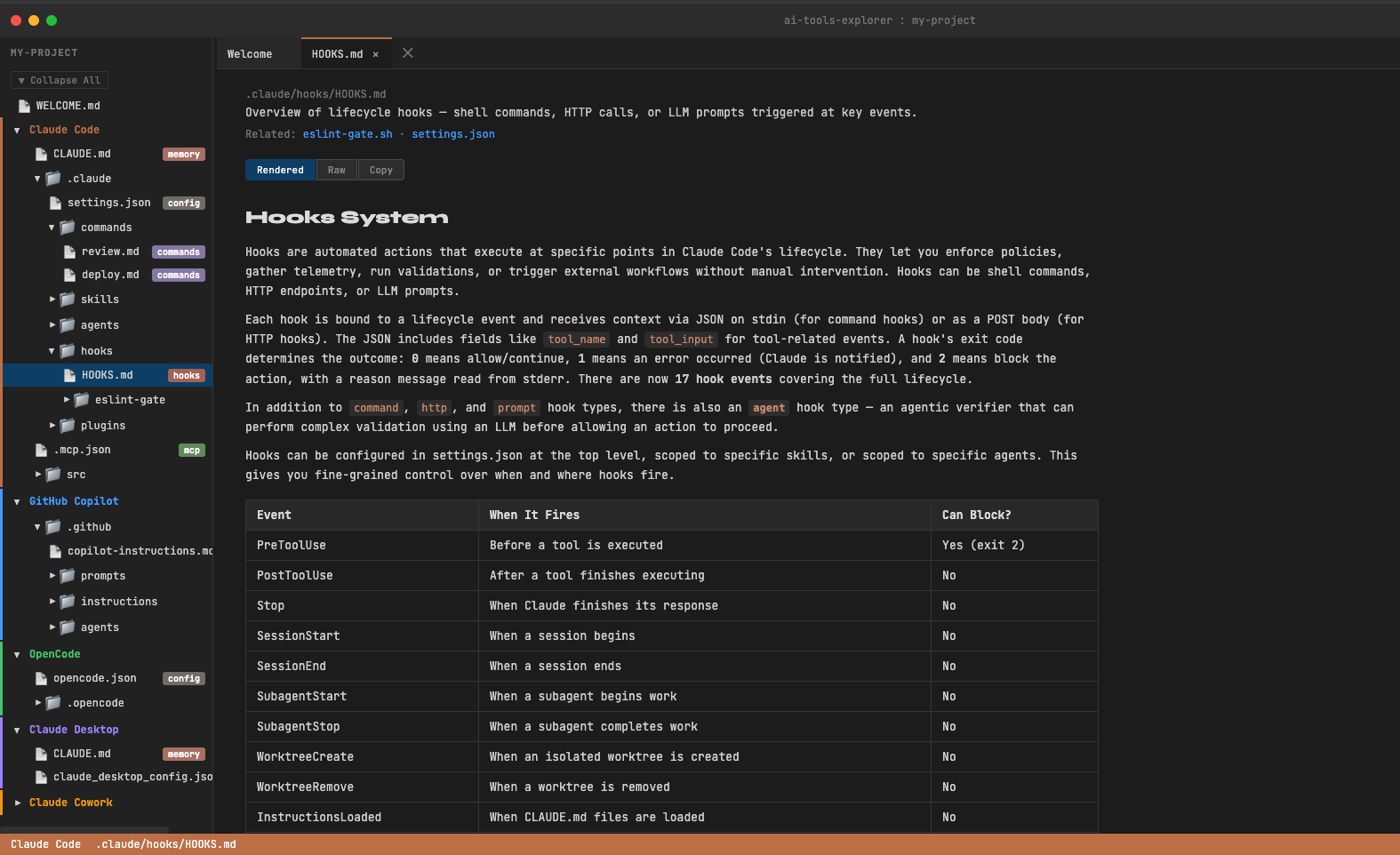Click the WELCOME.md file icon

point(24,106)
